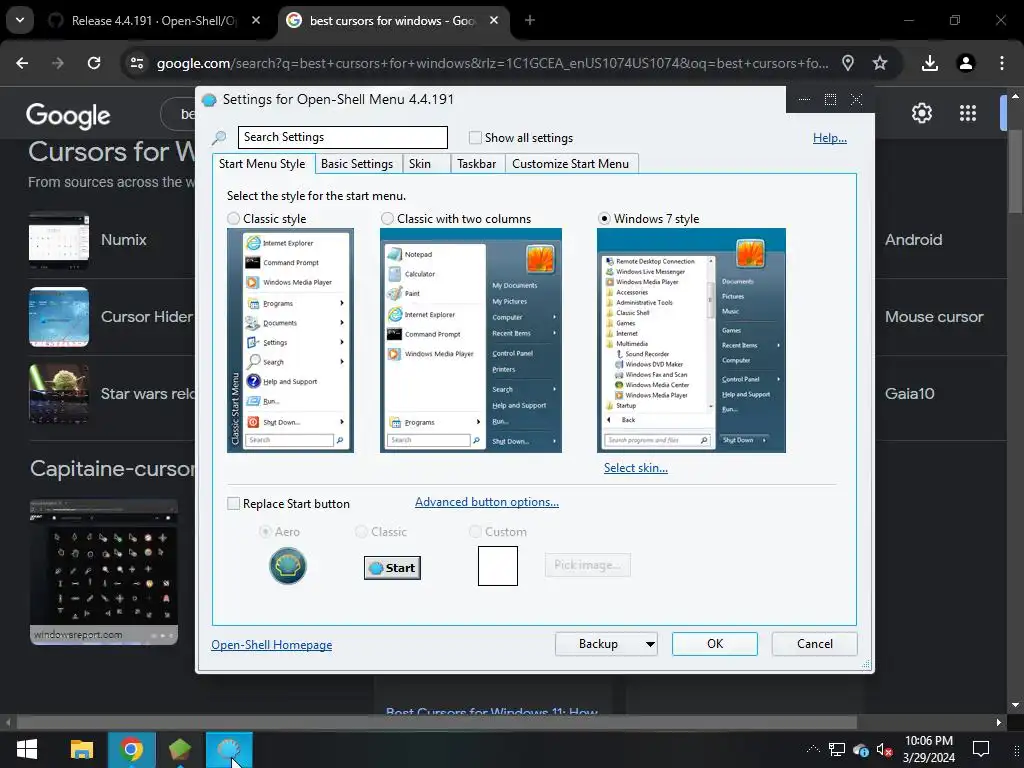The width and height of the screenshot is (1024, 768).
Task: Open File Explorer from taskbar
Action: 82,749
